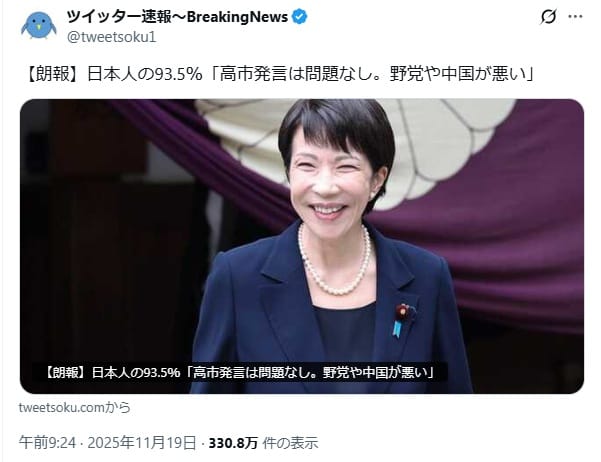Viewport: 601px width, 462px height.
Task: Click the 【朗報】 prefix in the tweet text
Action: (x=53, y=74)
